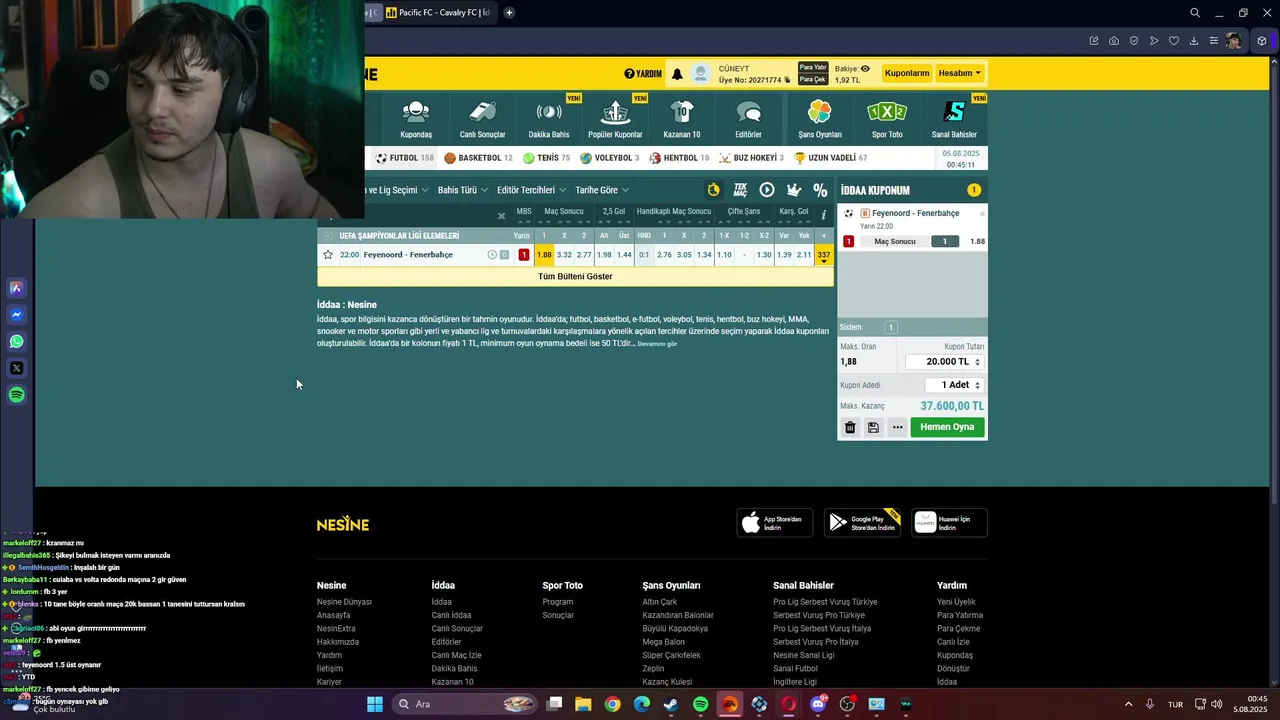The height and width of the screenshot is (720, 1280).
Task: Click Para Çek button
Action: (x=812, y=80)
